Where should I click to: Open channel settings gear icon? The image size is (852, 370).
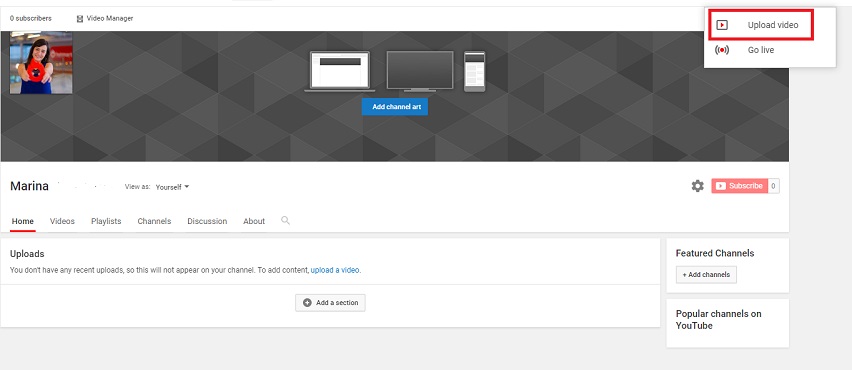pos(698,186)
